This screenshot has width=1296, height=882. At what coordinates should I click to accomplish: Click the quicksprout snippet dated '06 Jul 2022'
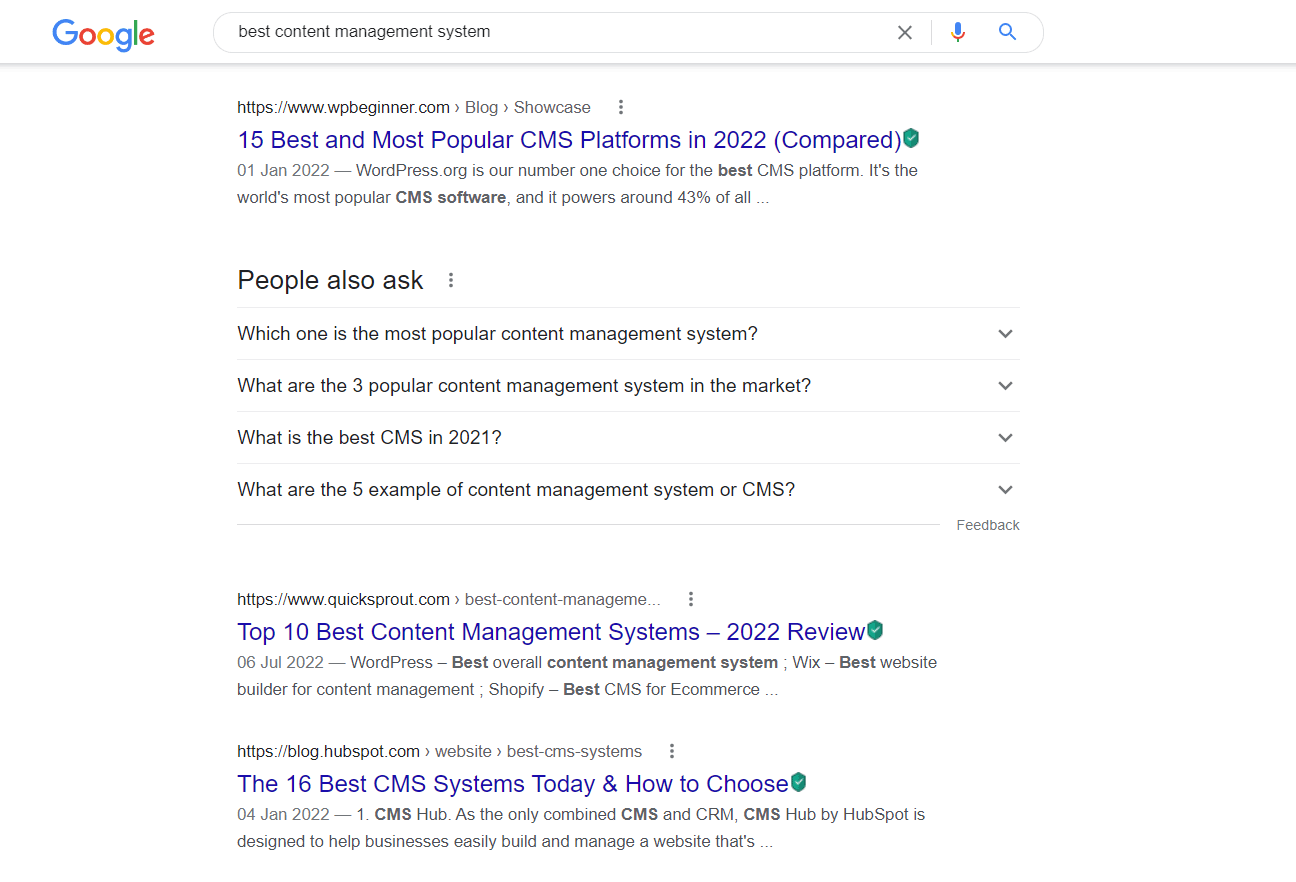coord(587,676)
